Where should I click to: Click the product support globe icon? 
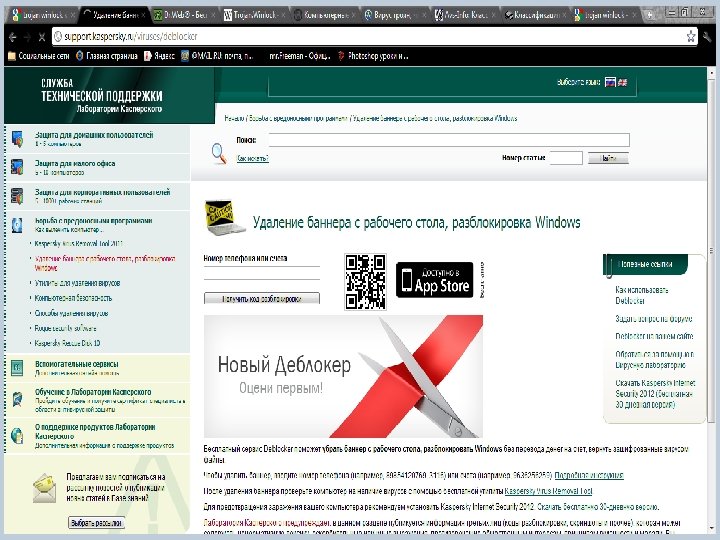(17, 435)
